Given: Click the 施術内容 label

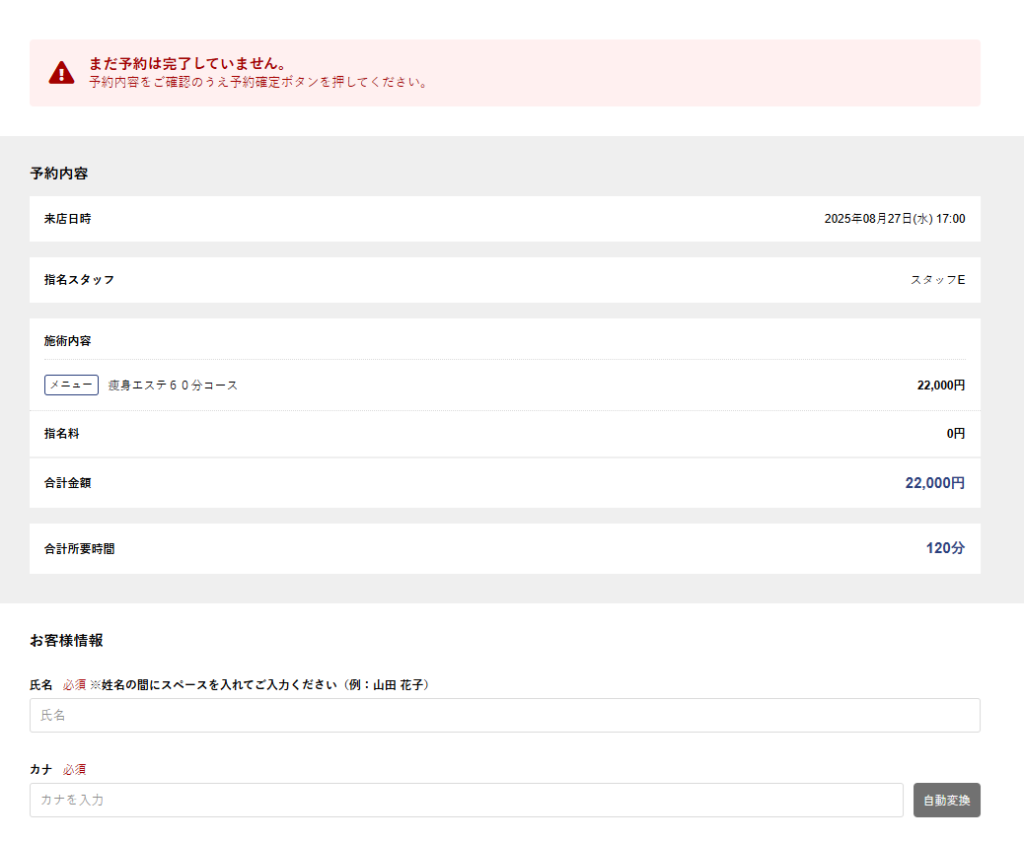Looking at the screenshot, I should (67, 341).
